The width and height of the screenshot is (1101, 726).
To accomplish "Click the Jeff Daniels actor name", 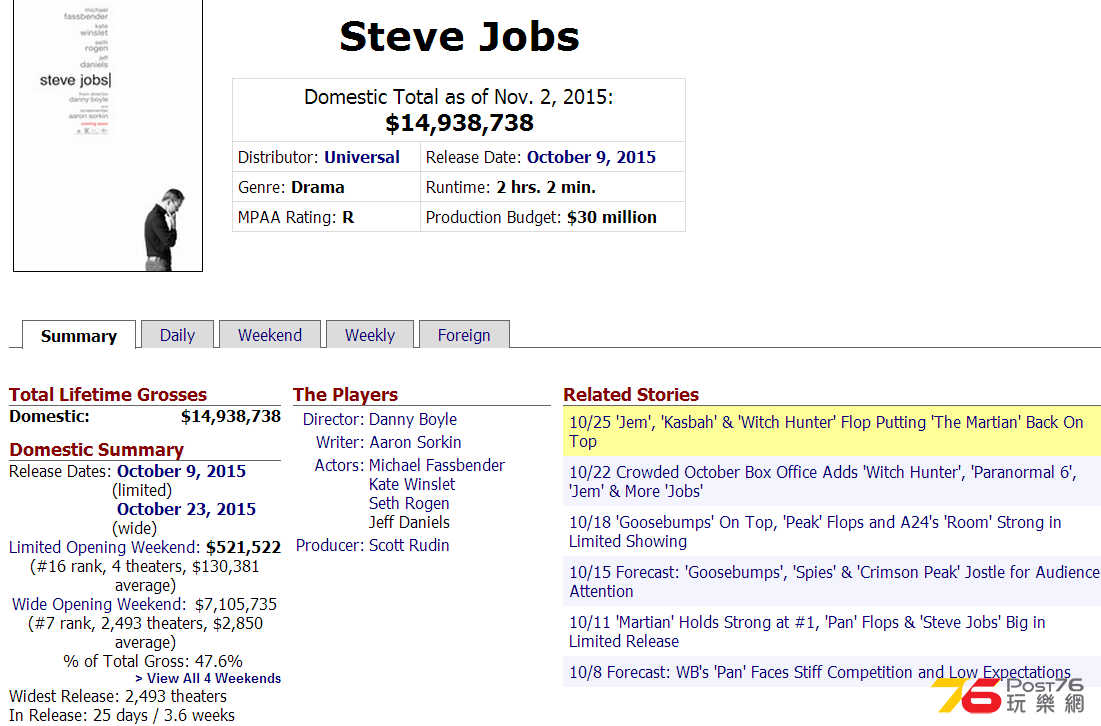I will click(409, 522).
